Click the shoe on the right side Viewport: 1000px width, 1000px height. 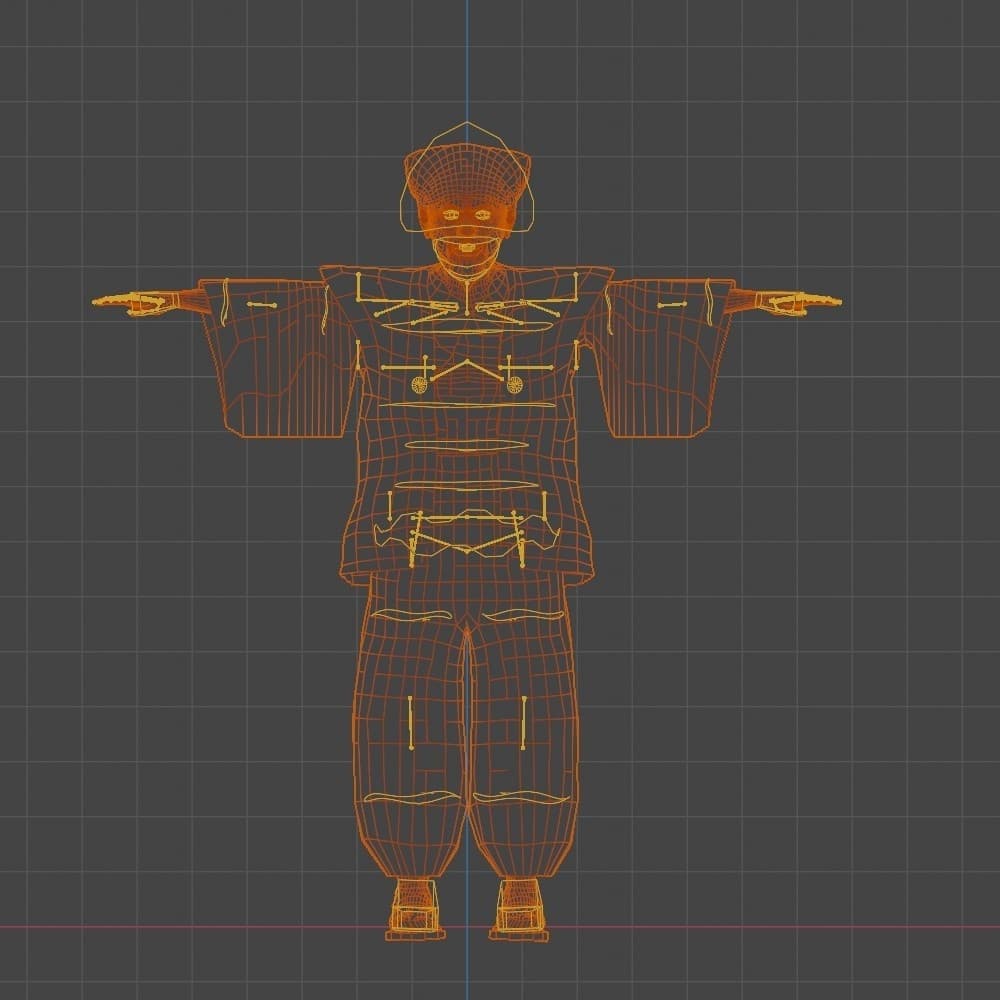tap(519, 909)
